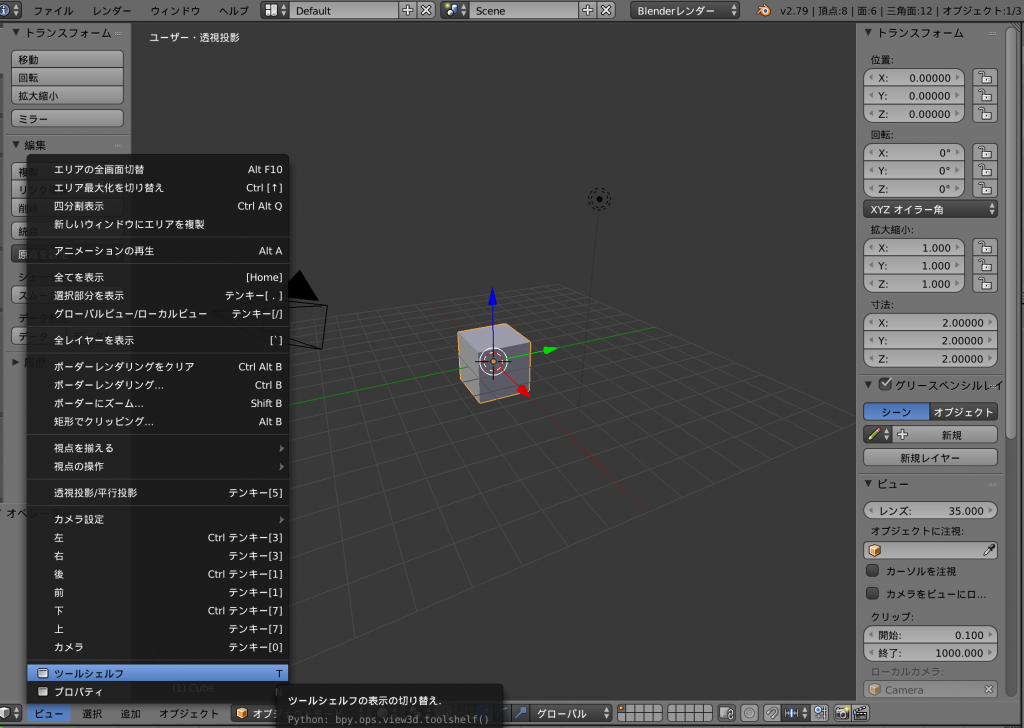Pick focus object with the eyedropper
Image resolution: width=1024 pixels, height=728 pixels.
pos(989,550)
